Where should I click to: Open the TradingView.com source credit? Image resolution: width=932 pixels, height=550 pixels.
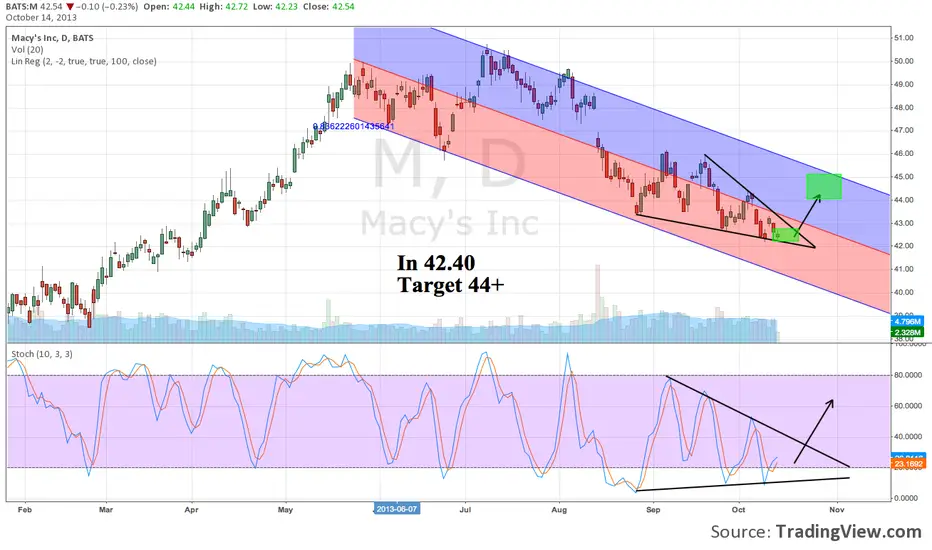point(848,532)
